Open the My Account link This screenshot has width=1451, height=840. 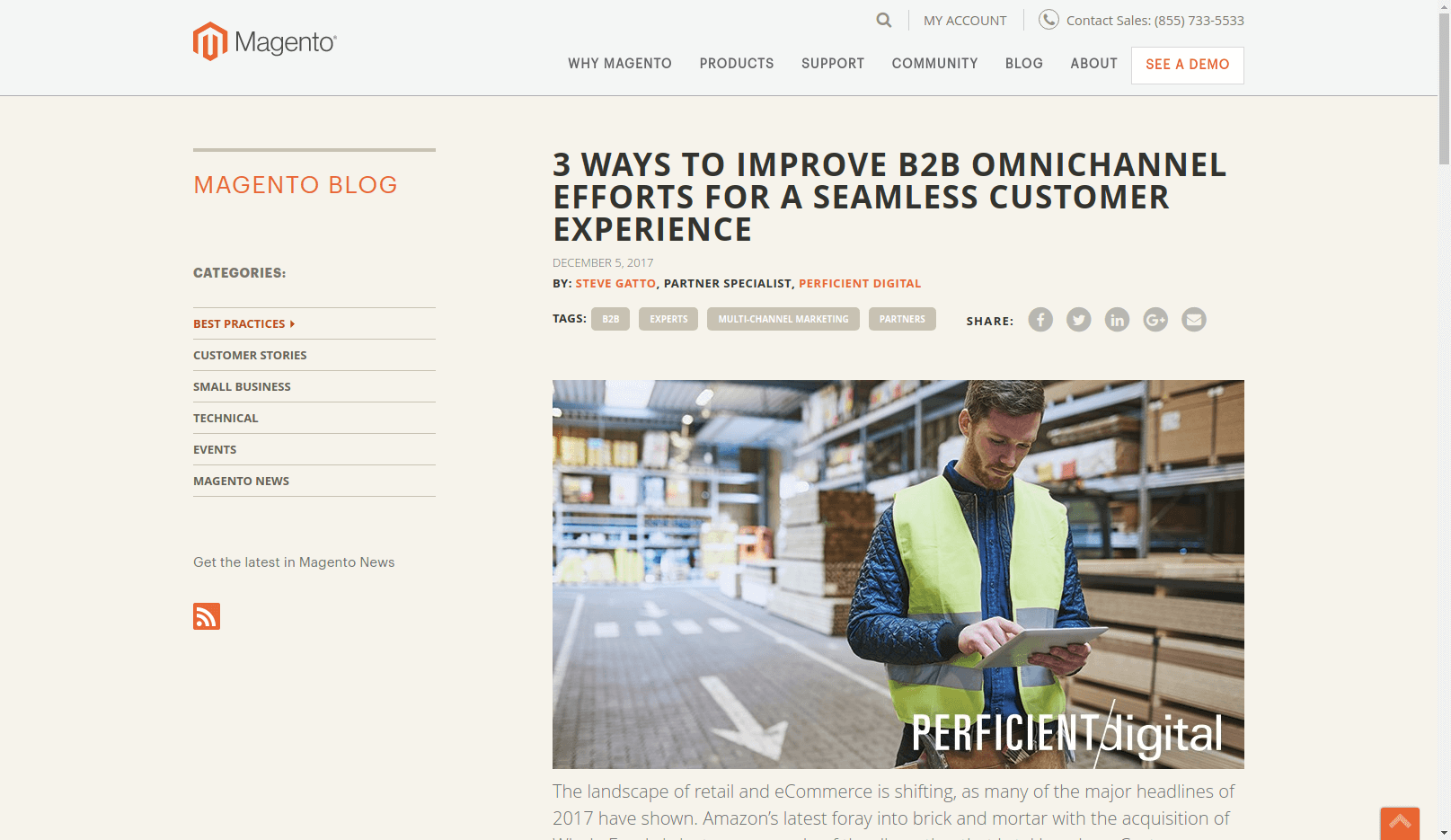click(x=965, y=21)
